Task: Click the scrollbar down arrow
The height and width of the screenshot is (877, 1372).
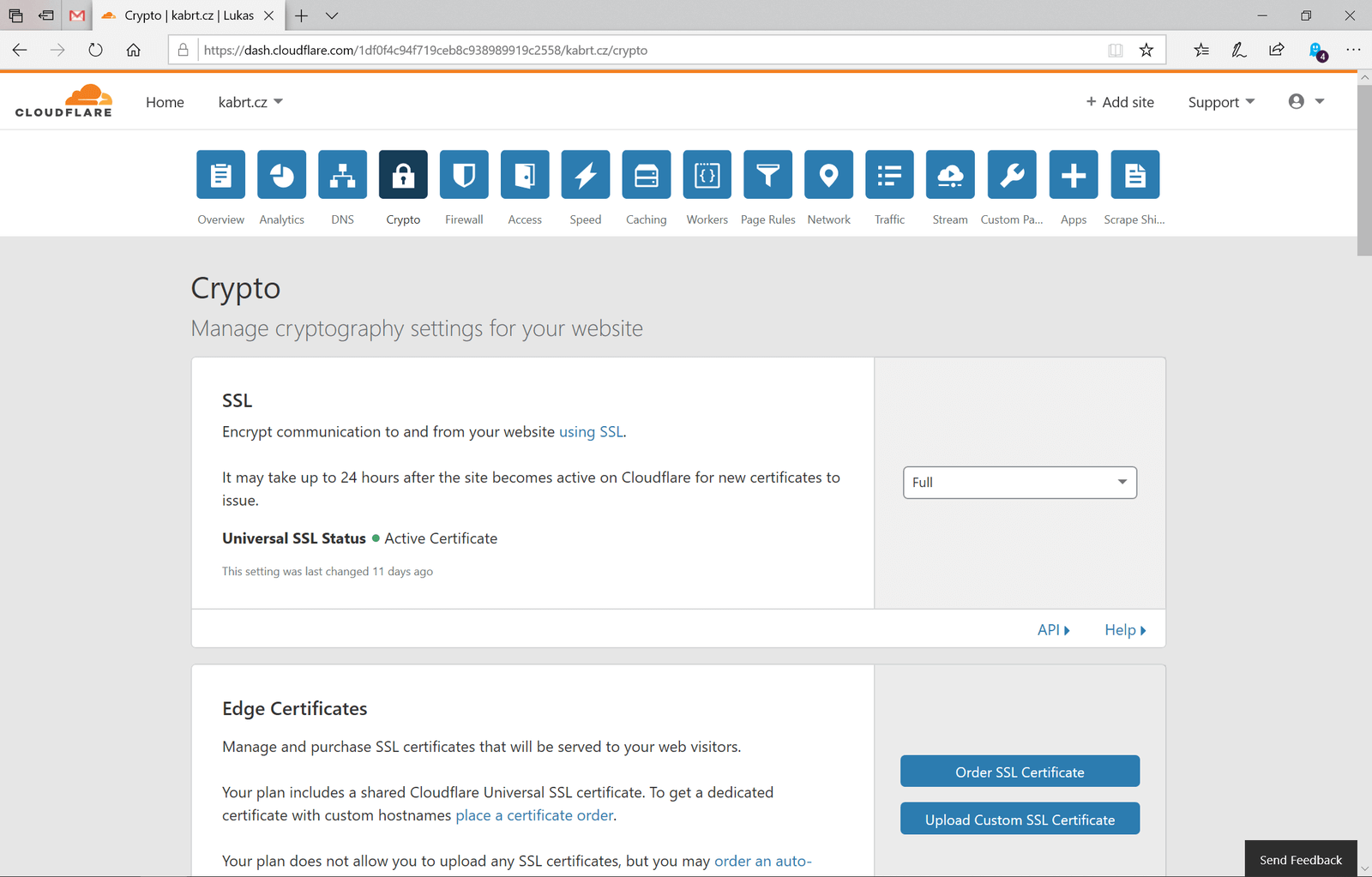Action: (1364, 869)
